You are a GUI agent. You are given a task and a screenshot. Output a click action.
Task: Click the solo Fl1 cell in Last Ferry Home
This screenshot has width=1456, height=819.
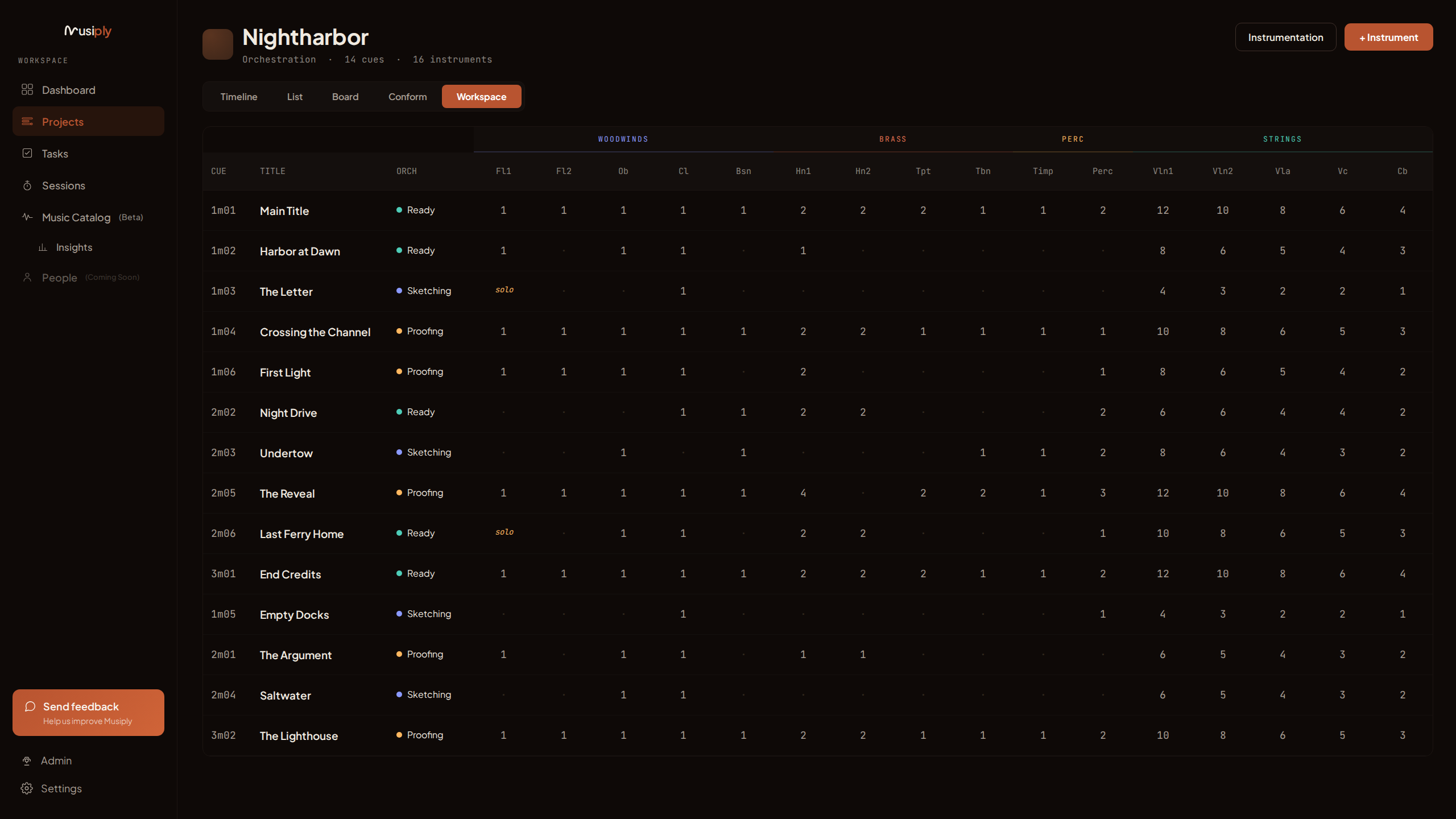(x=504, y=532)
